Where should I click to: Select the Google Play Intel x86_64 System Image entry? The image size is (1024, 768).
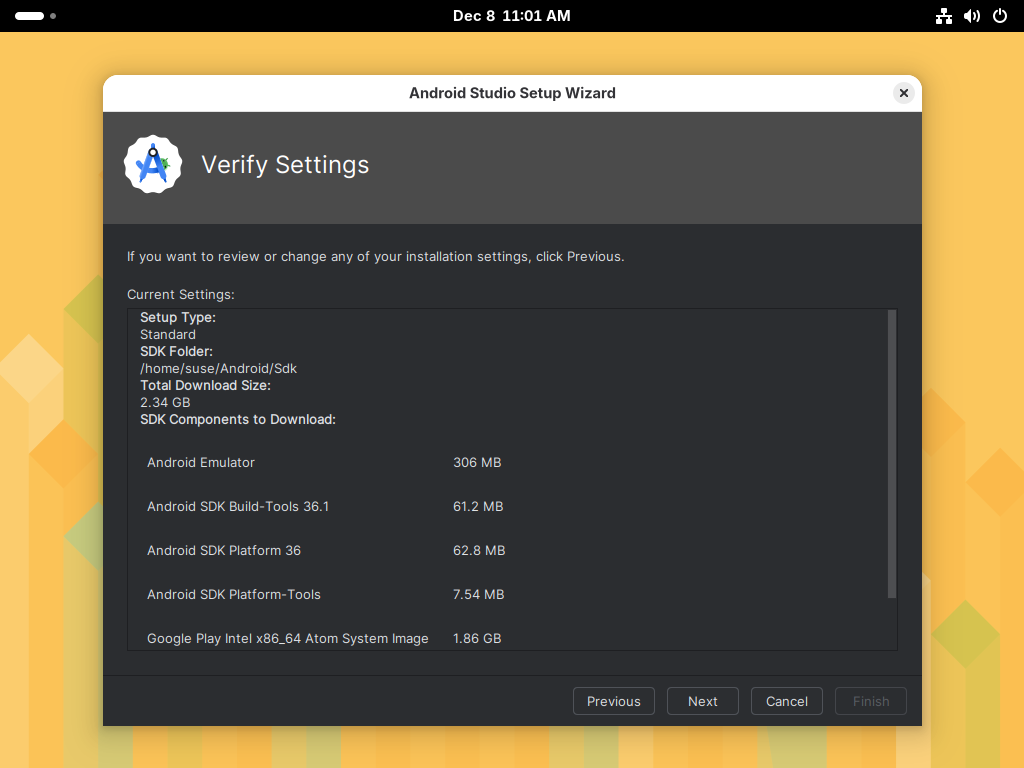[288, 638]
